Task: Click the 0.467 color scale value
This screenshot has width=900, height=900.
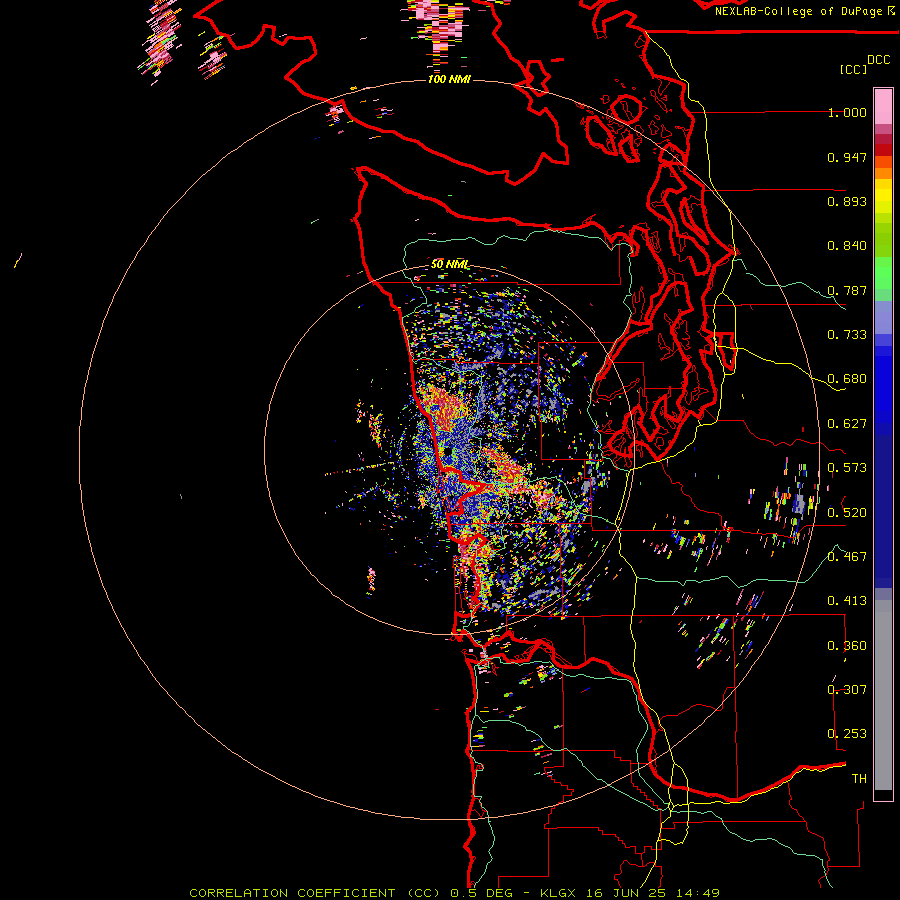Action: click(x=847, y=556)
